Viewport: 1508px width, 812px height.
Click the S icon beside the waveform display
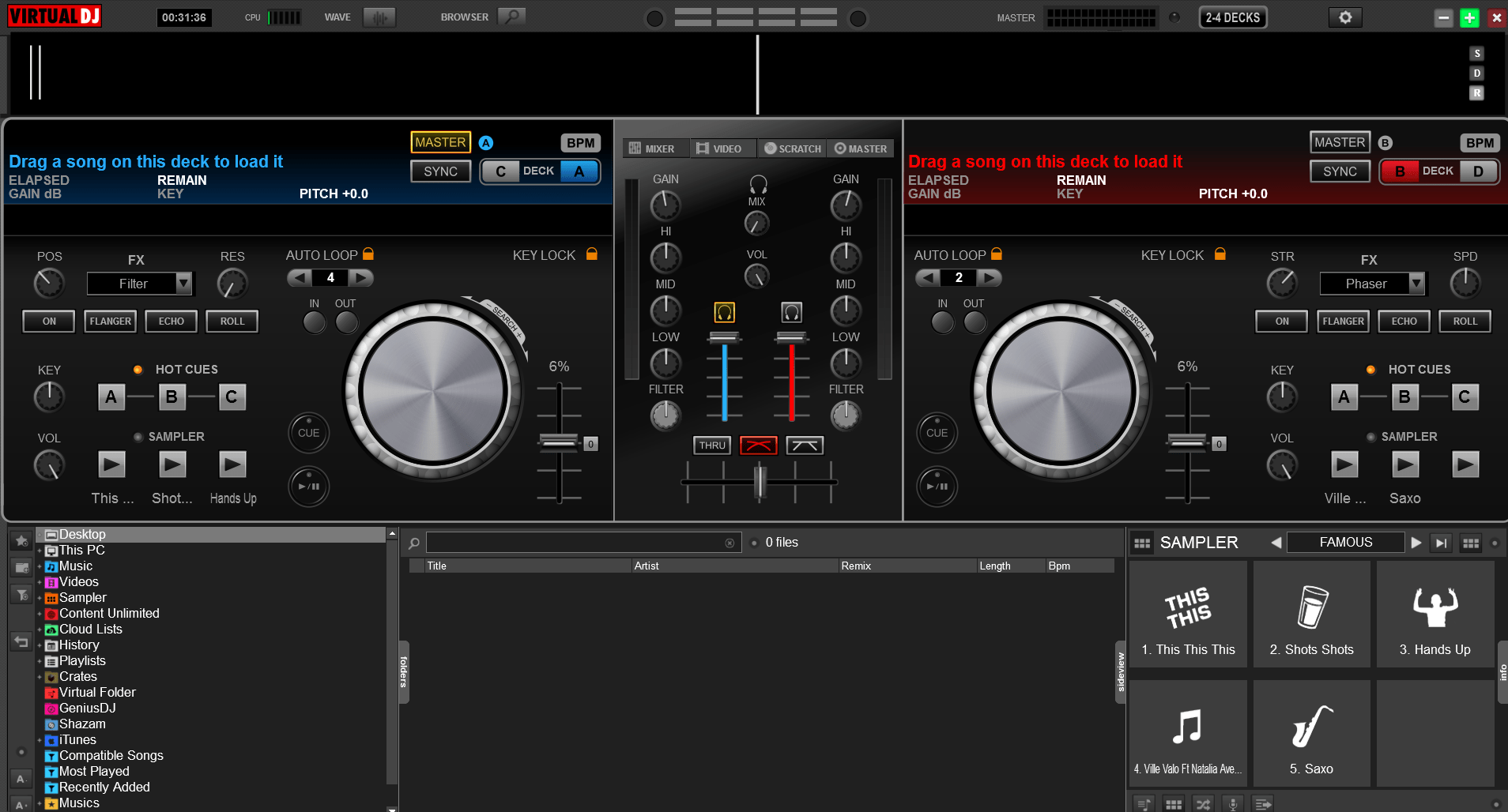tap(1476, 53)
